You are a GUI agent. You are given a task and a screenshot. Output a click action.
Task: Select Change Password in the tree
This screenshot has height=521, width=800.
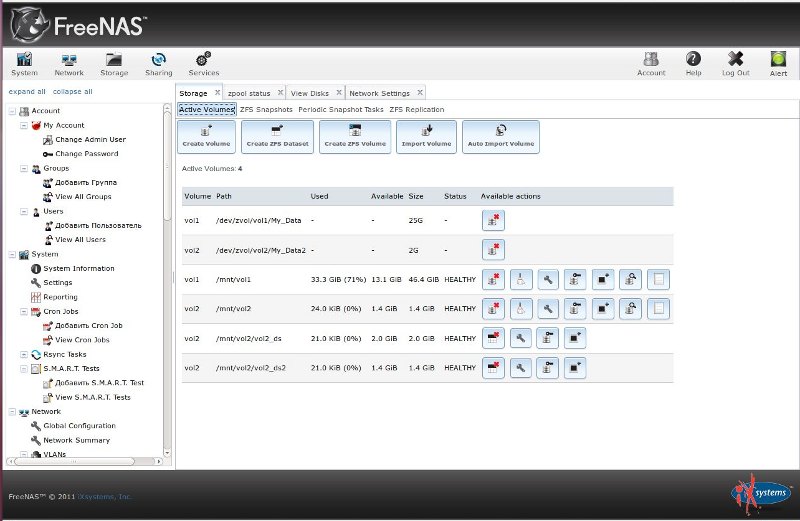click(x=86, y=154)
